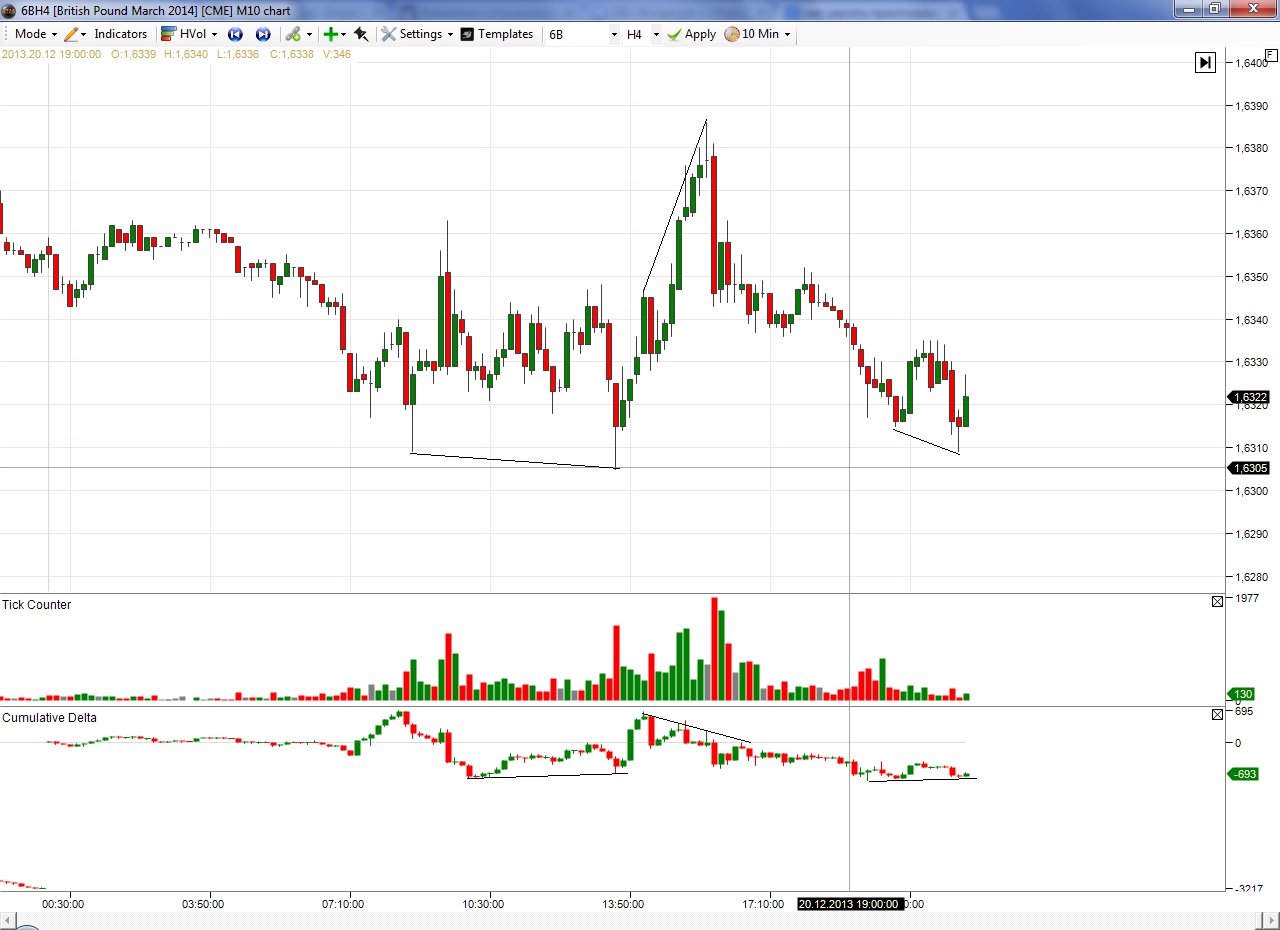
Task: Expand the green plus dropdown arrow
Action: point(344,34)
